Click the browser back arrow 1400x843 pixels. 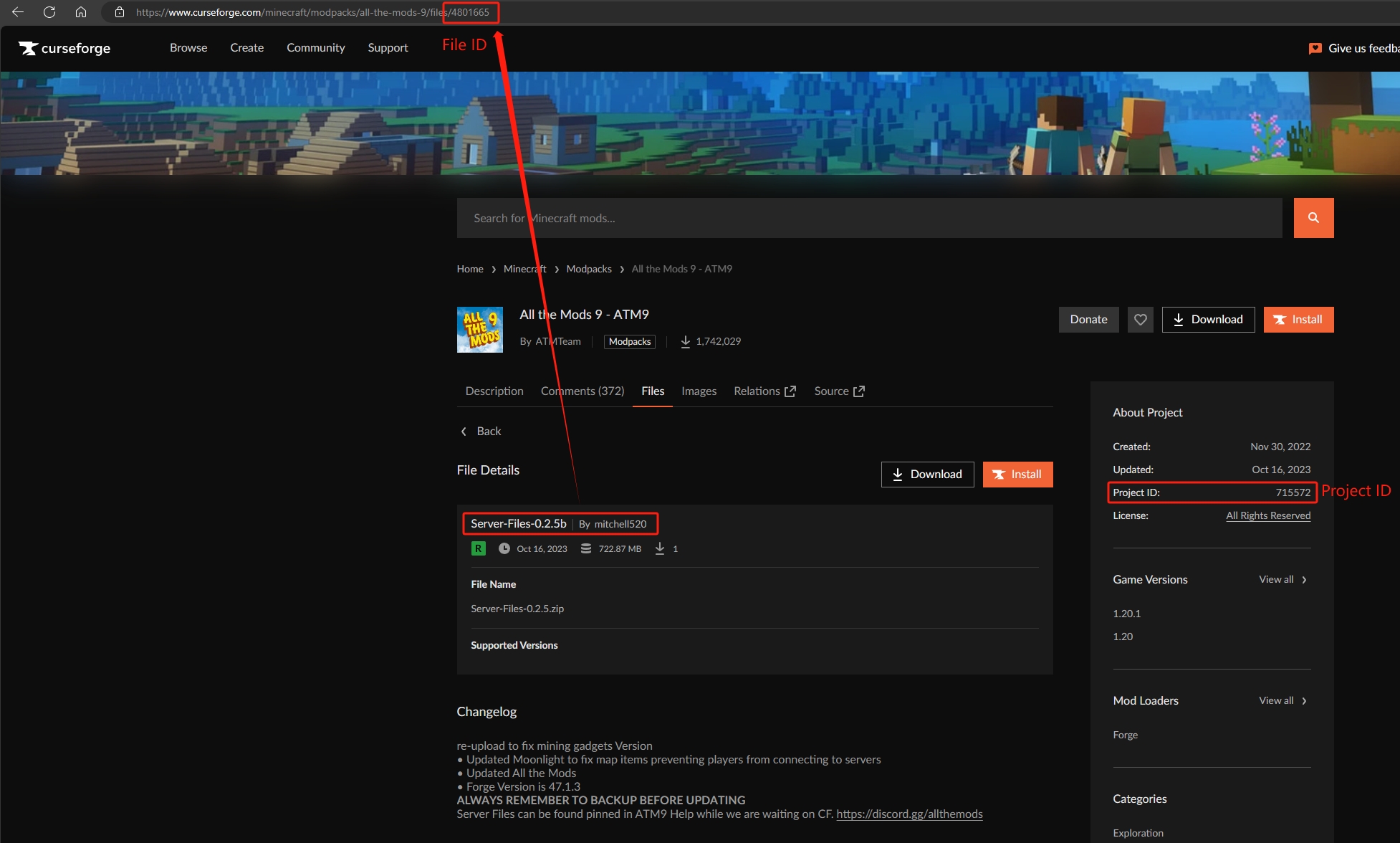coord(18,12)
